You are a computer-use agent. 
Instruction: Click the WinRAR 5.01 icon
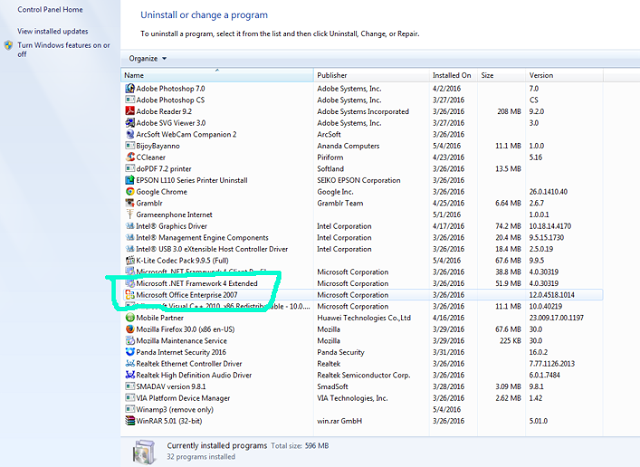130,421
